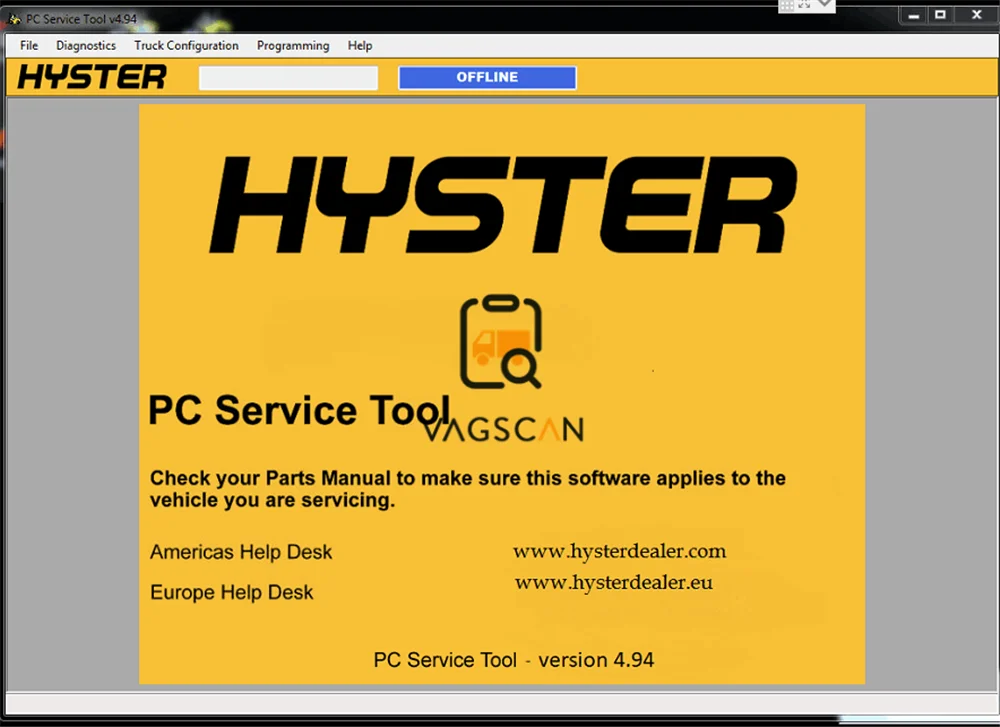The width and height of the screenshot is (1000, 727).
Task: Open the Truck Configuration menu
Action: (x=186, y=45)
